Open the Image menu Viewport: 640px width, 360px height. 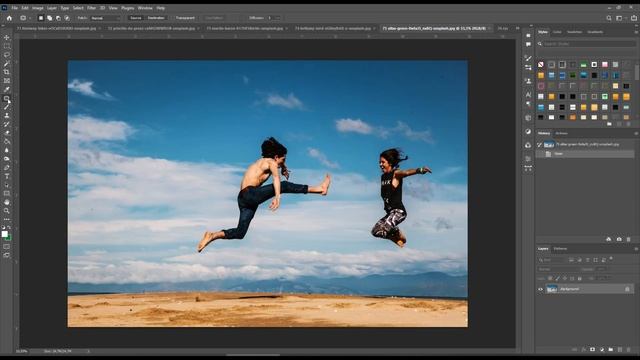[38, 8]
